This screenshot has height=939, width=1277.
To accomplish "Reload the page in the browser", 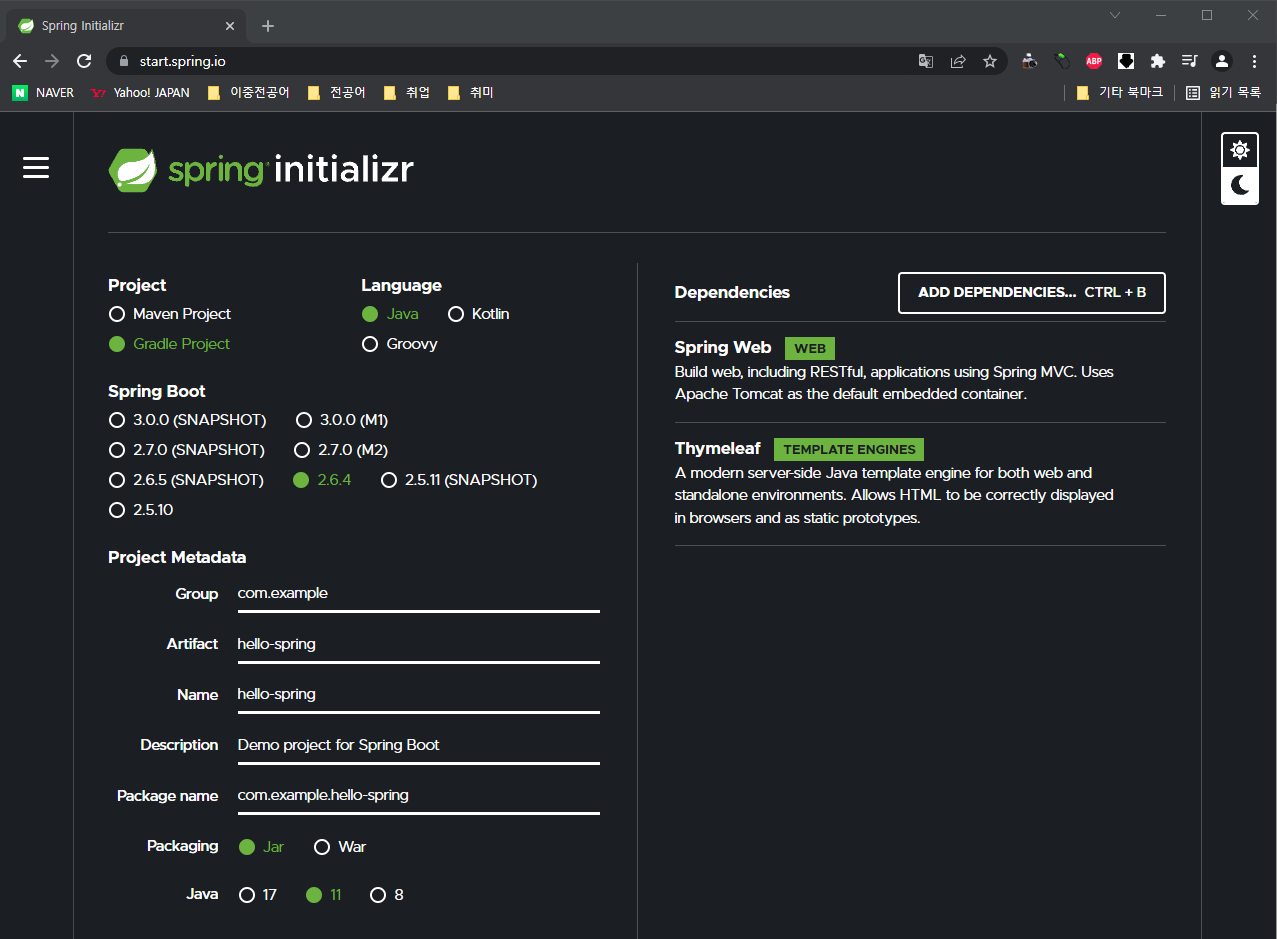I will [84, 61].
